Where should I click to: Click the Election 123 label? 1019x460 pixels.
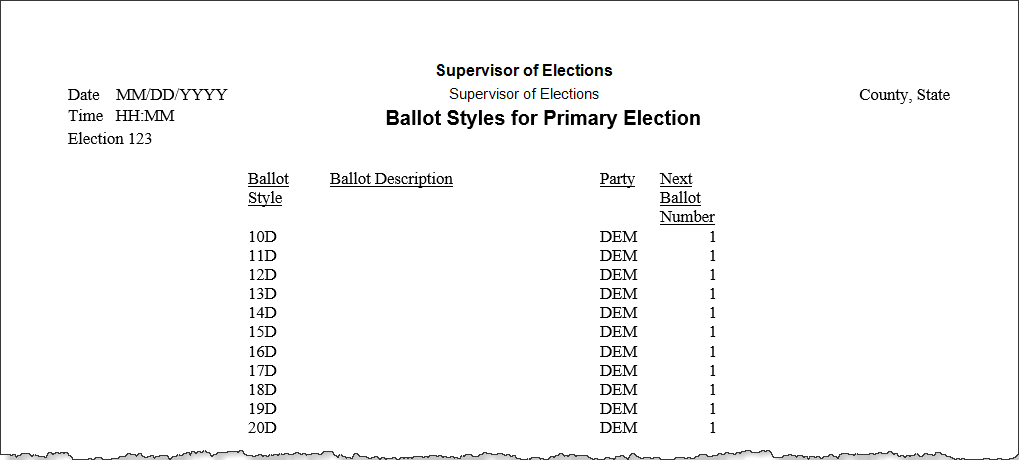point(110,138)
